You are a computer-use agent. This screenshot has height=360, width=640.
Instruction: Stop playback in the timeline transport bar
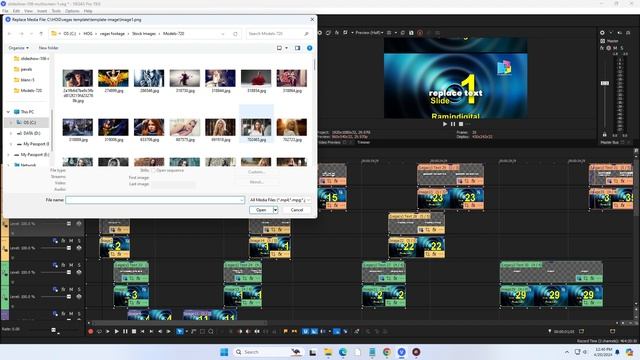[x=133, y=331]
